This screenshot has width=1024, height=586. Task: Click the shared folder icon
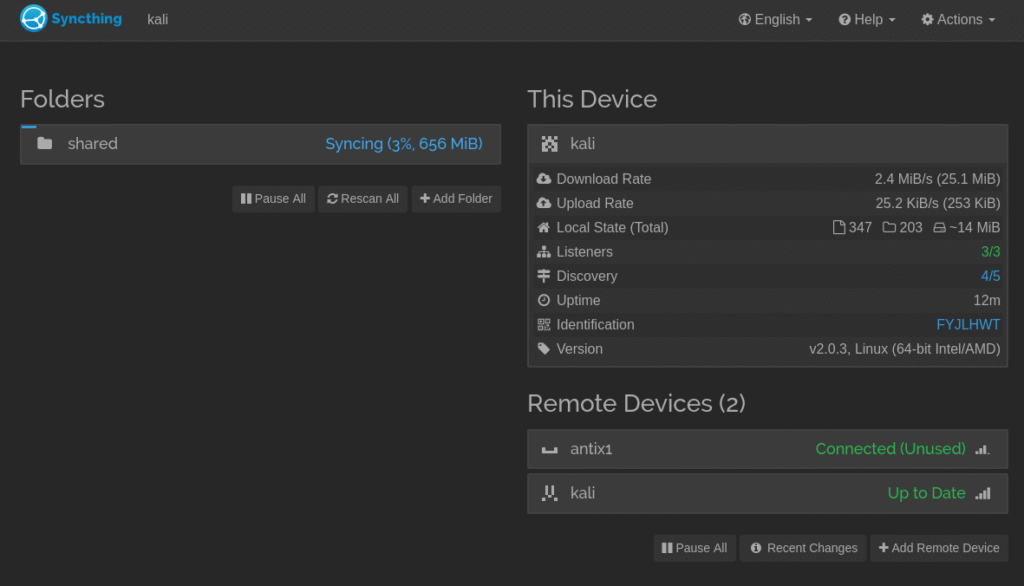44,144
